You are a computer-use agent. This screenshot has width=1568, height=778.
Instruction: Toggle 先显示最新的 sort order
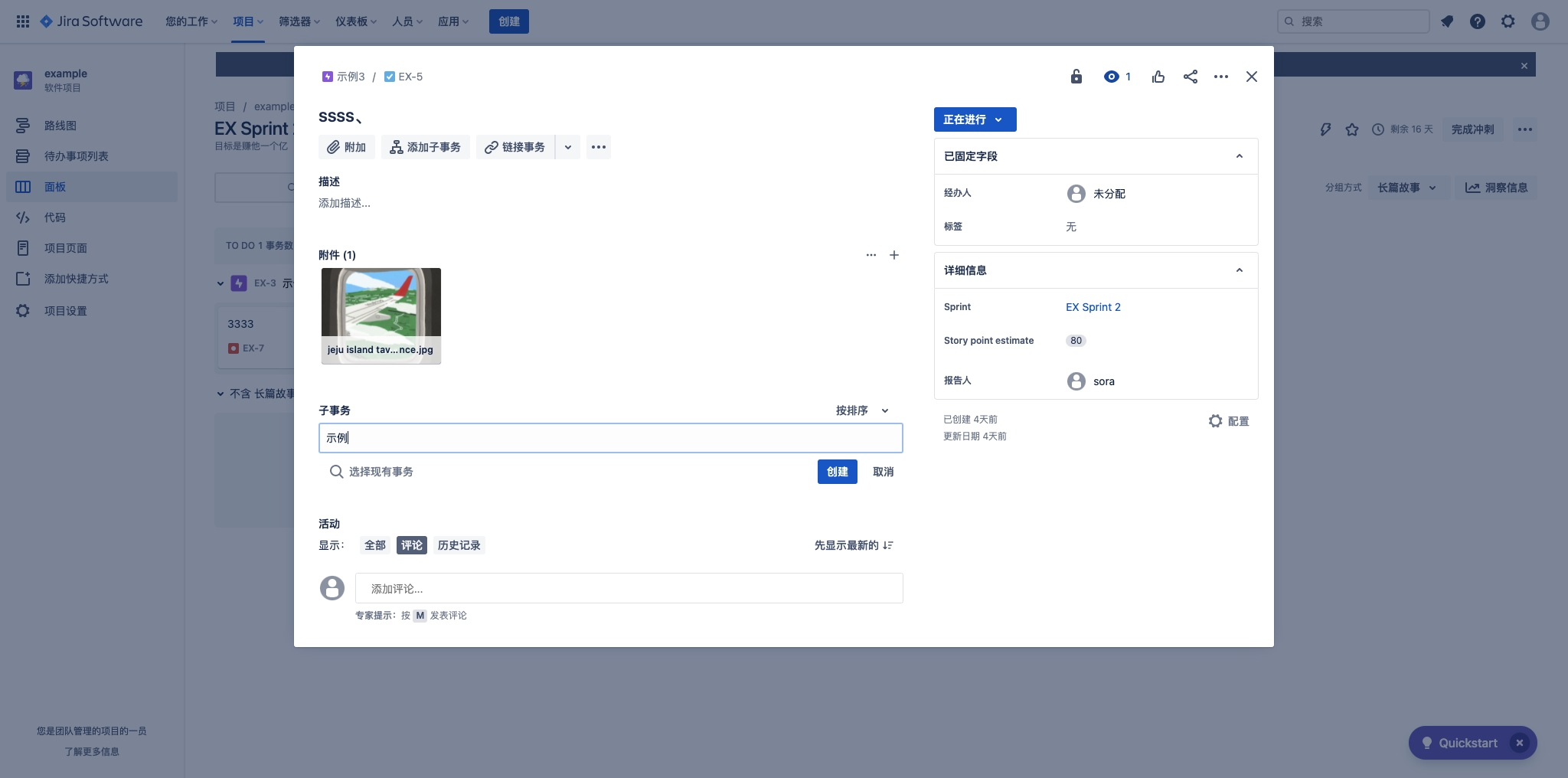(854, 545)
